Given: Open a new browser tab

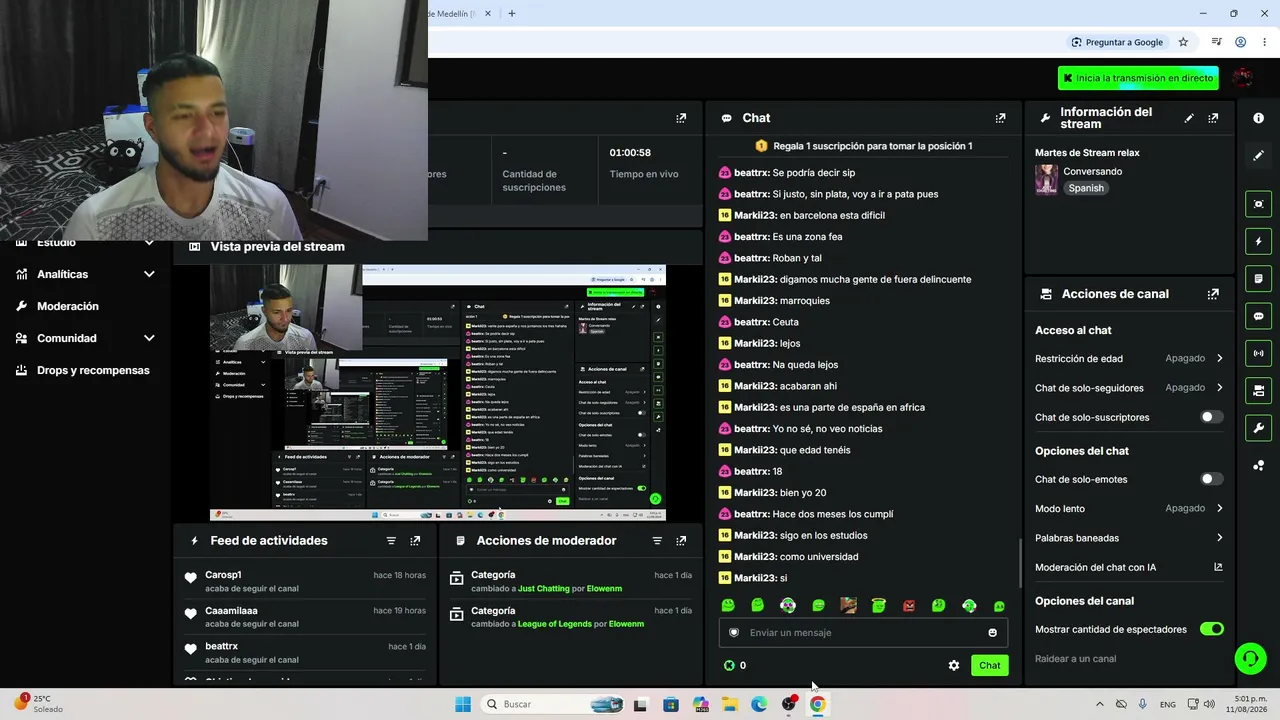Looking at the screenshot, I should [x=511, y=13].
